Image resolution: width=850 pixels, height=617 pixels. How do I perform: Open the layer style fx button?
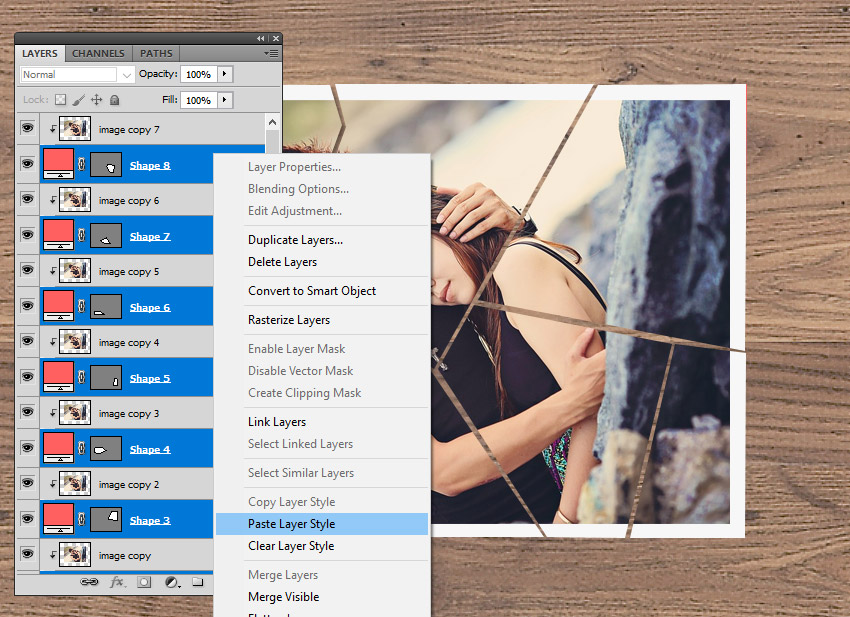pyautogui.click(x=117, y=582)
